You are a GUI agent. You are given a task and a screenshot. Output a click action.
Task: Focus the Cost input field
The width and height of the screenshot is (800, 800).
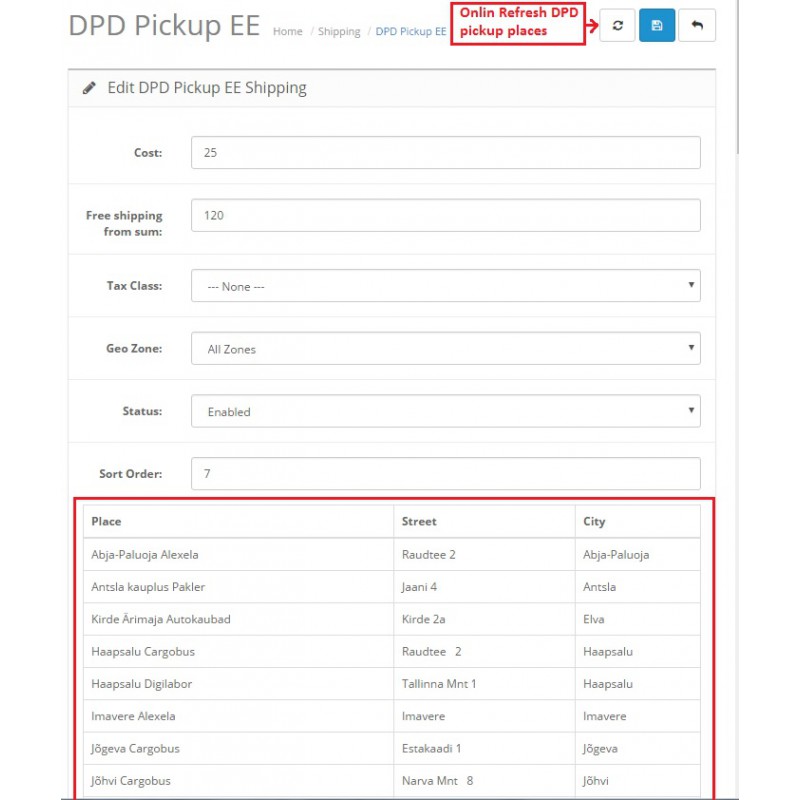click(x=445, y=153)
